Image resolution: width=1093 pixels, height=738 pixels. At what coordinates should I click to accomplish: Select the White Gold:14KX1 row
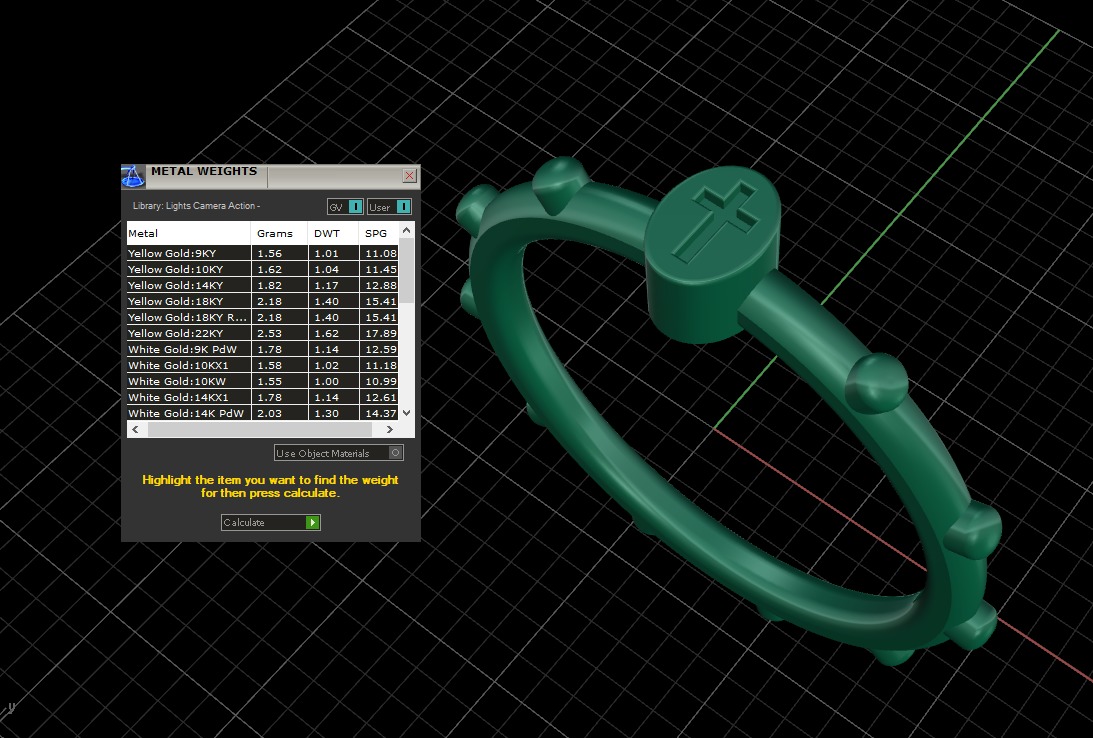(x=262, y=397)
